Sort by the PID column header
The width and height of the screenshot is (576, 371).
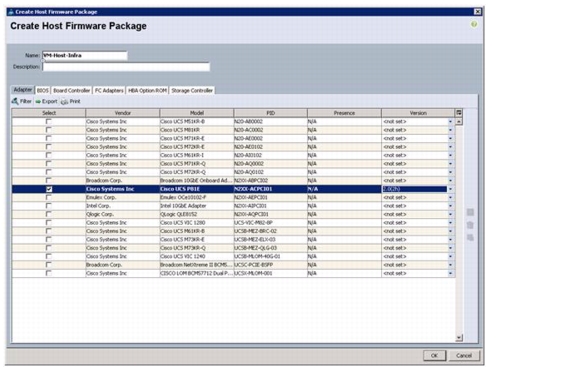click(271, 113)
